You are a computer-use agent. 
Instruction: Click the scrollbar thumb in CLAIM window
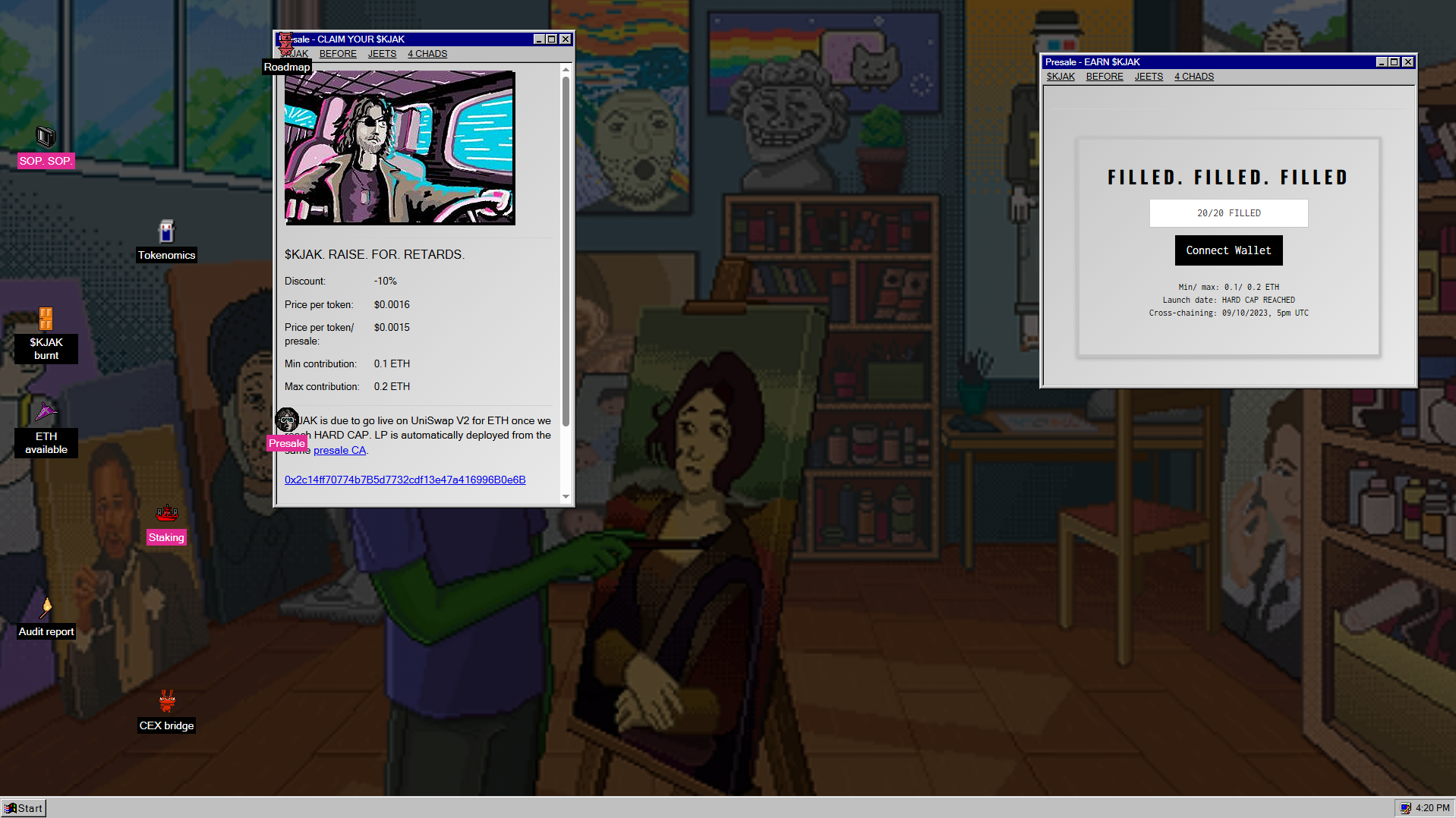(x=566, y=250)
